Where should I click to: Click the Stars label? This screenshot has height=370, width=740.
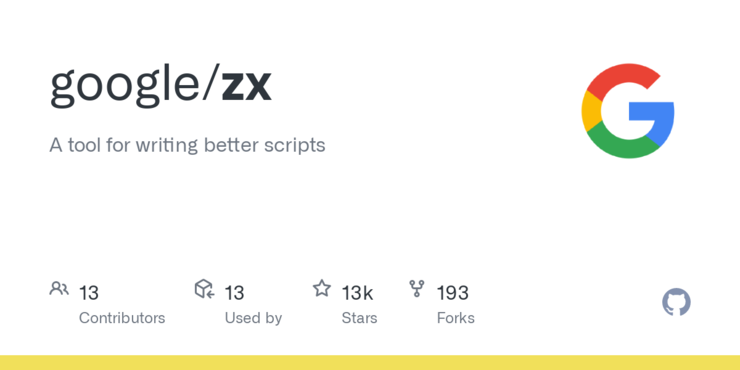[x=359, y=318]
